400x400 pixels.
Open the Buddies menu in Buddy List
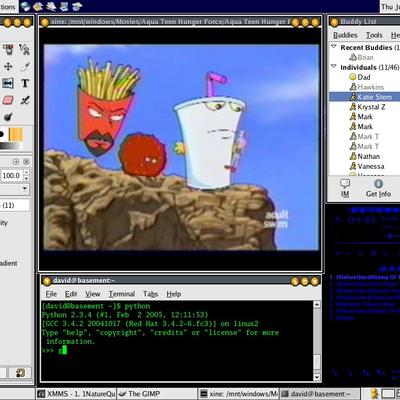click(x=345, y=35)
